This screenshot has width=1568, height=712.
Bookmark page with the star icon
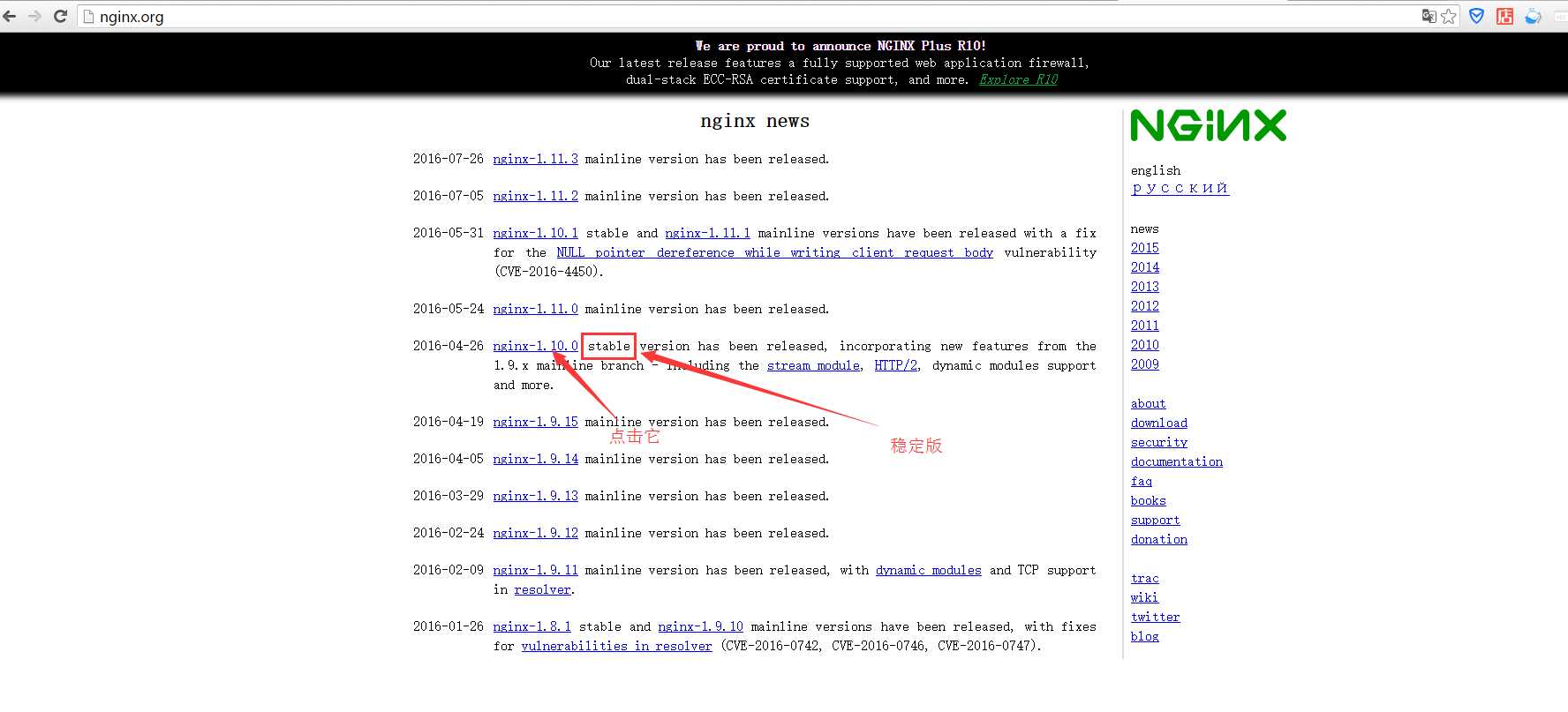[x=1449, y=16]
